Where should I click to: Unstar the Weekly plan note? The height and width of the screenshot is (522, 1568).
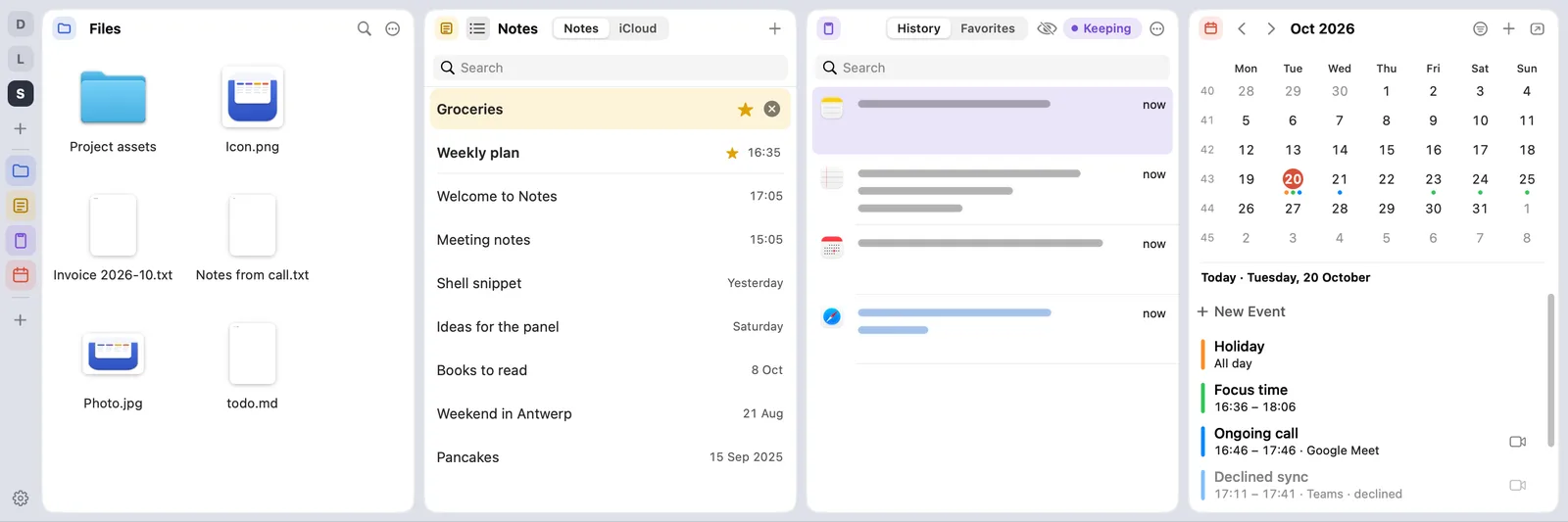[x=732, y=153]
